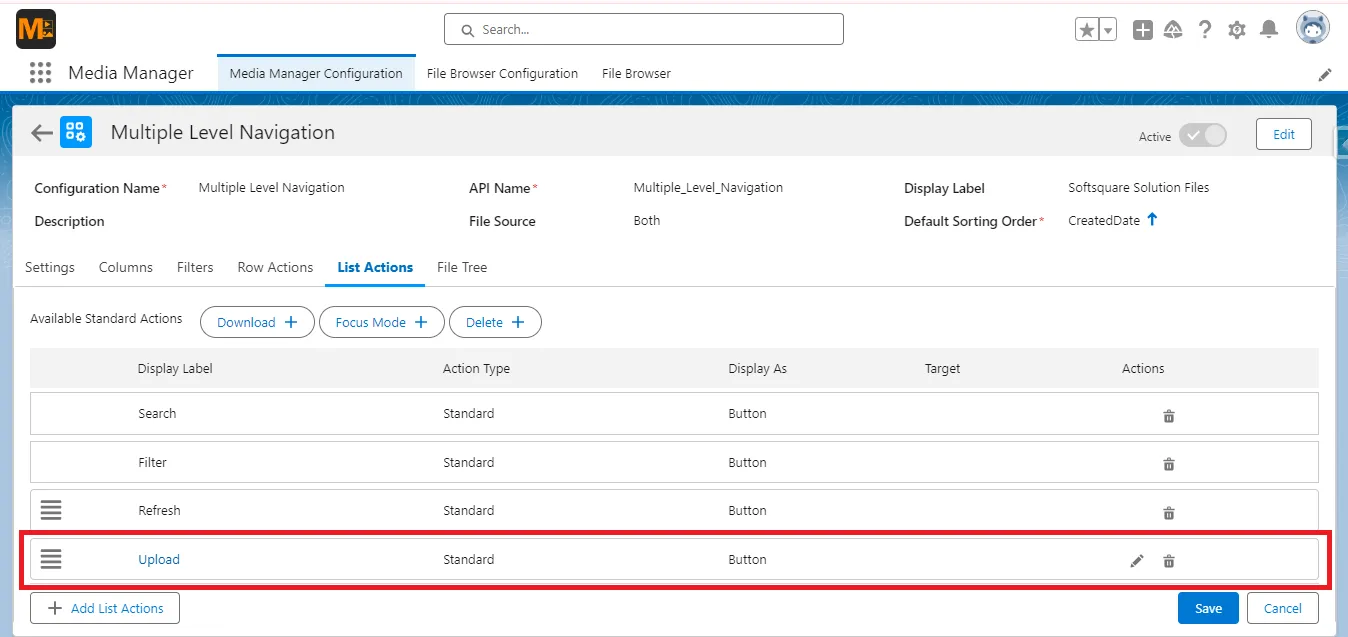The image size is (1348, 637).
Task: Switch to the File Tree tab
Action: tap(461, 267)
